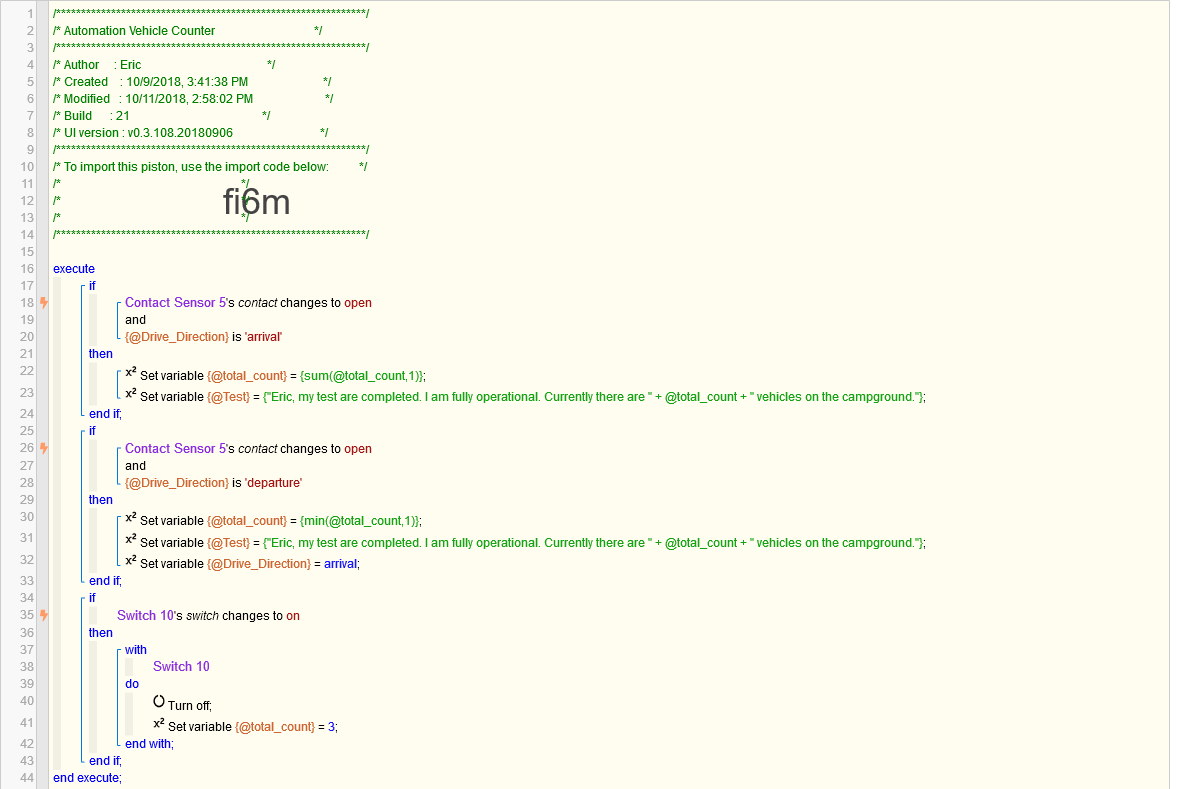1178x789 pixels.
Task: Click the fi6m import code
Action: (256, 202)
